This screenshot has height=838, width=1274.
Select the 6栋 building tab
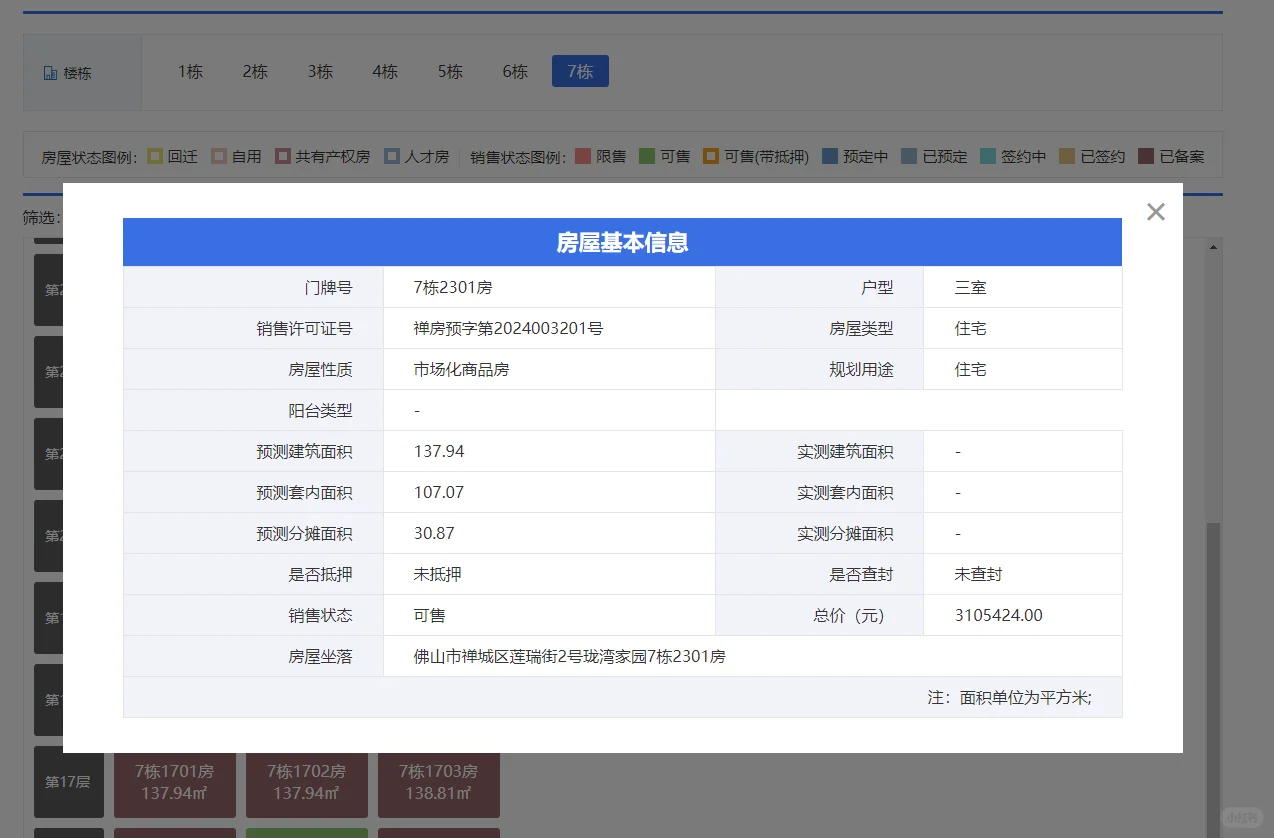(x=515, y=72)
